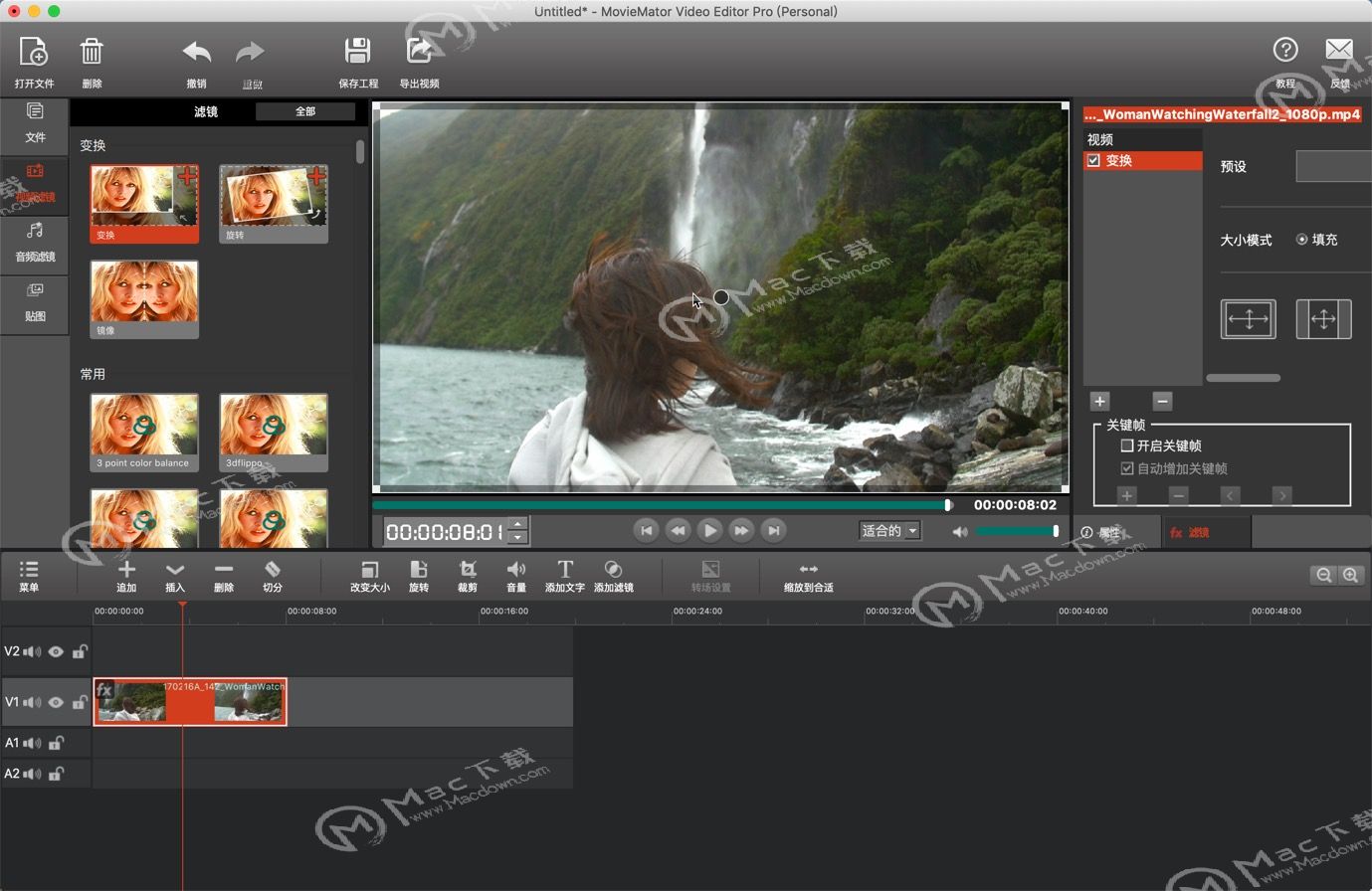The width and height of the screenshot is (1372, 891).
Task: Mute the V2 track speaker
Action: click(x=33, y=652)
